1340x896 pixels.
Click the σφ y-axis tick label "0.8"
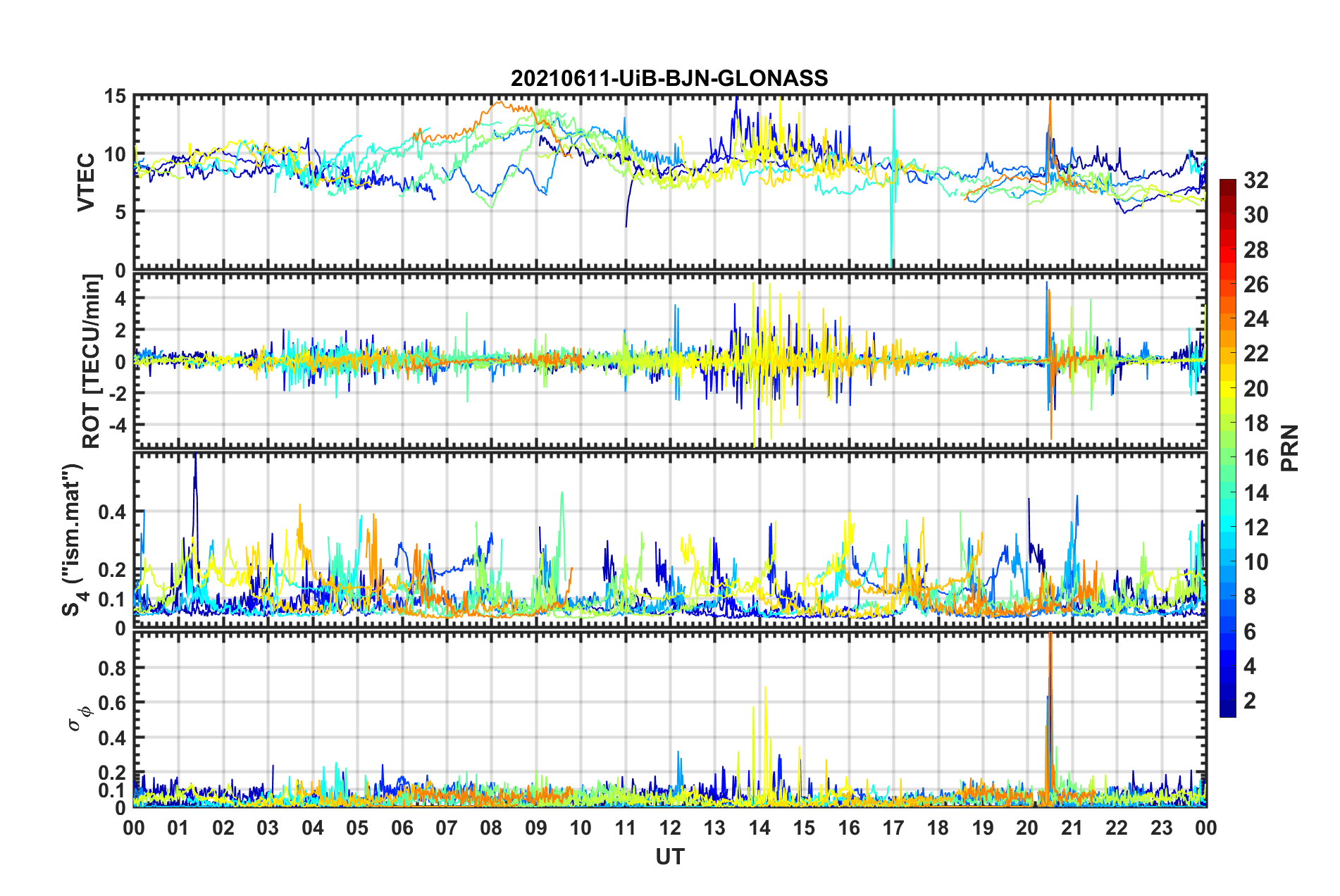pyautogui.click(x=113, y=668)
